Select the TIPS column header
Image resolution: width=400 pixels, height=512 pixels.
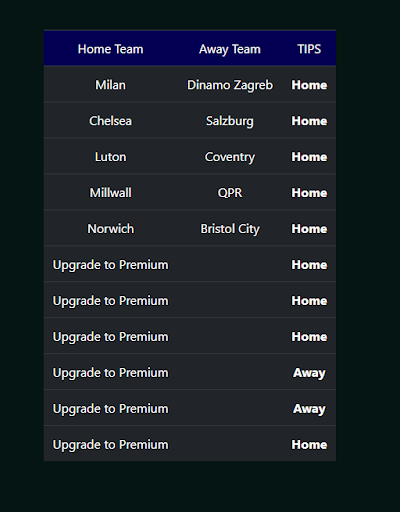click(x=309, y=49)
